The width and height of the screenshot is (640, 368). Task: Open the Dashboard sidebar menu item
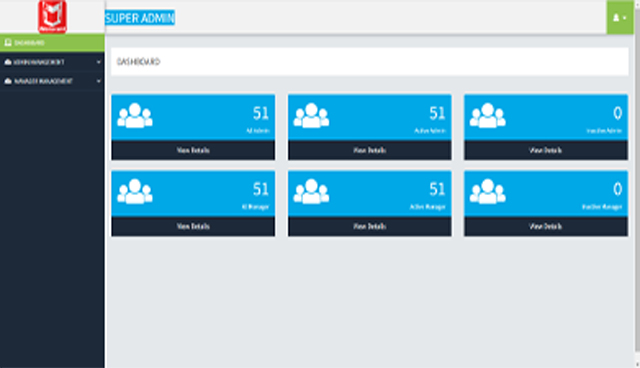pos(52,42)
